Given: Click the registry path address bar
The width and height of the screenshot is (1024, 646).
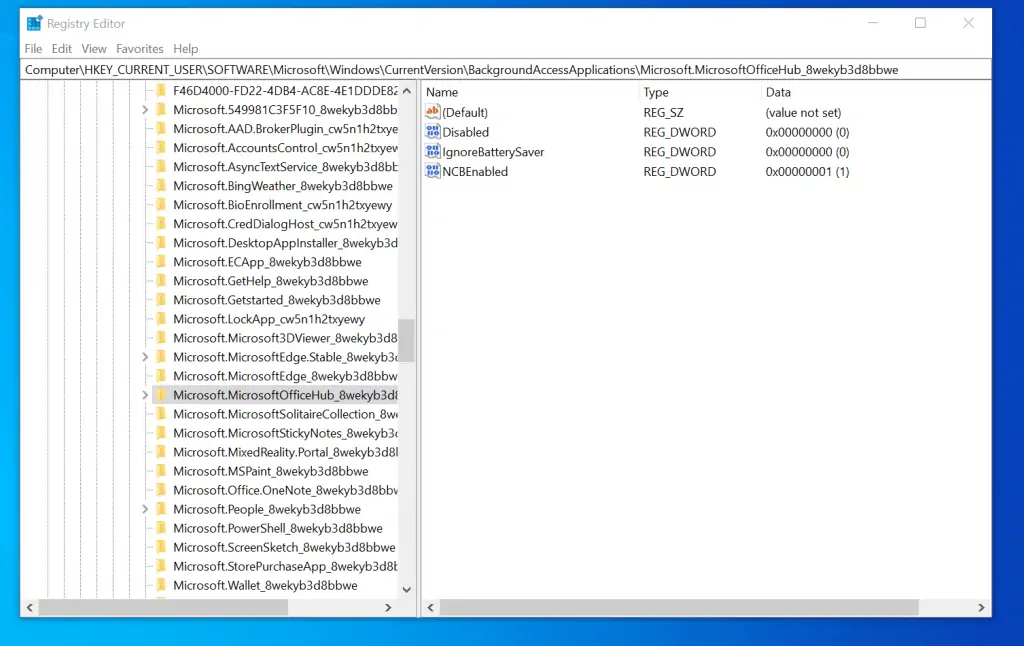Looking at the screenshot, I should point(500,69).
